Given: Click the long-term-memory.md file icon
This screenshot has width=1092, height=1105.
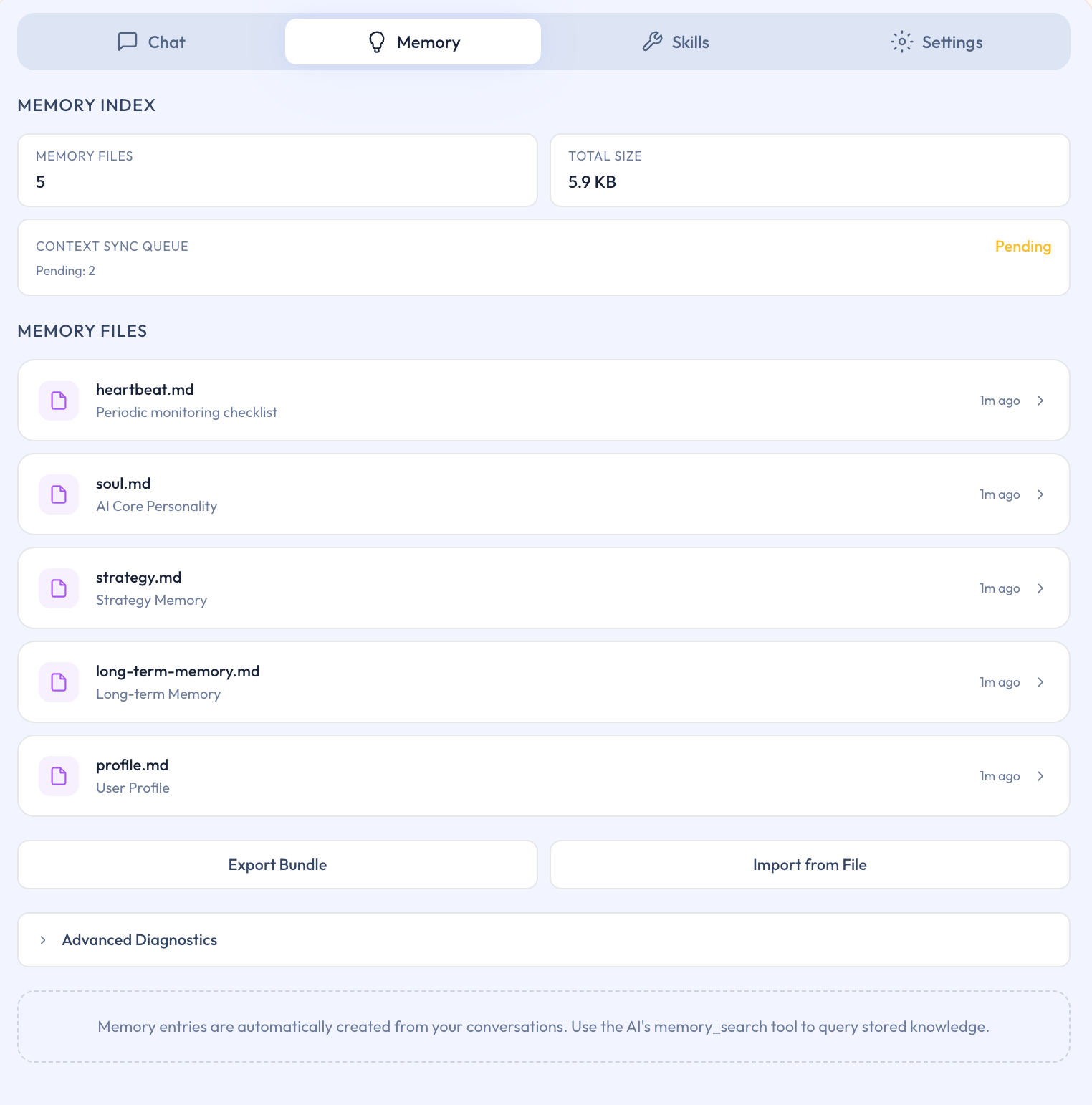Looking at the screenshot, I should [59, 682].
